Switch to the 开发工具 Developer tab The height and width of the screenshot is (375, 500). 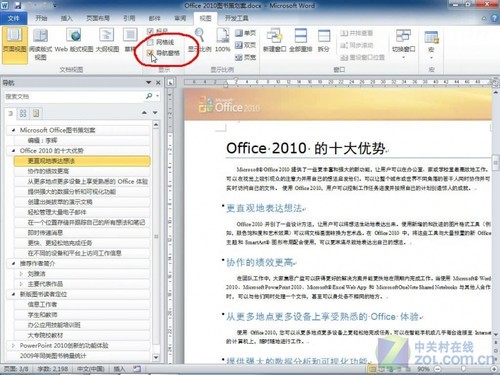pyautogui.click(x=236, y=18)
